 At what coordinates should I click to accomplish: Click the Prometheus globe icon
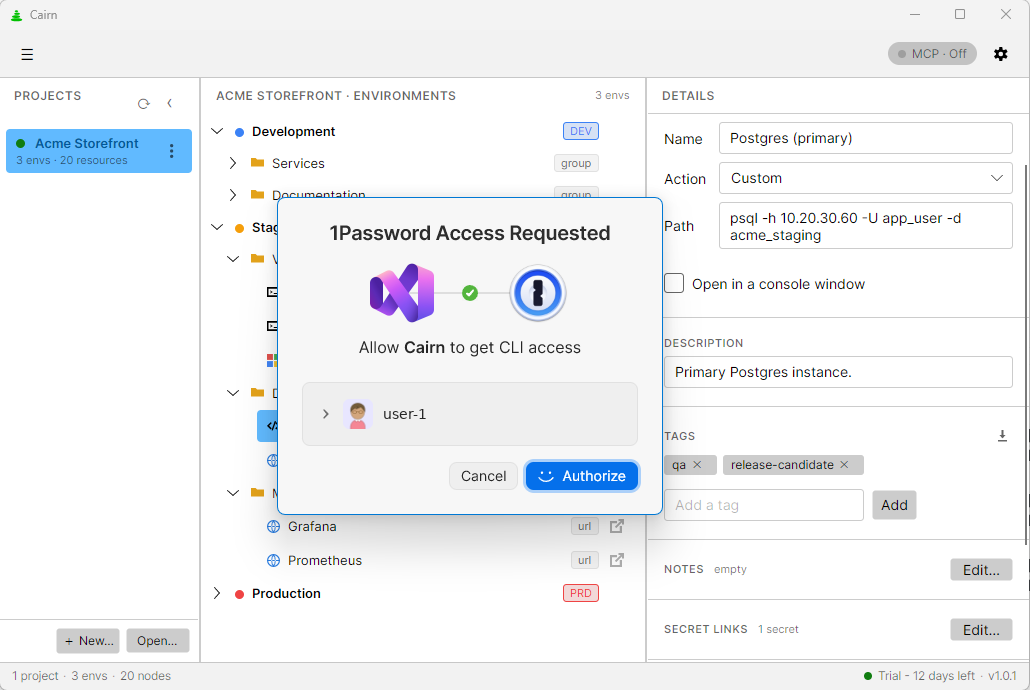coord(273,561)
